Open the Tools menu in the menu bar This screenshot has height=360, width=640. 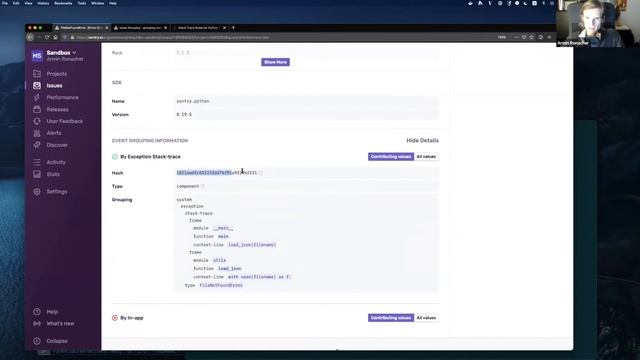pos(82,3)
